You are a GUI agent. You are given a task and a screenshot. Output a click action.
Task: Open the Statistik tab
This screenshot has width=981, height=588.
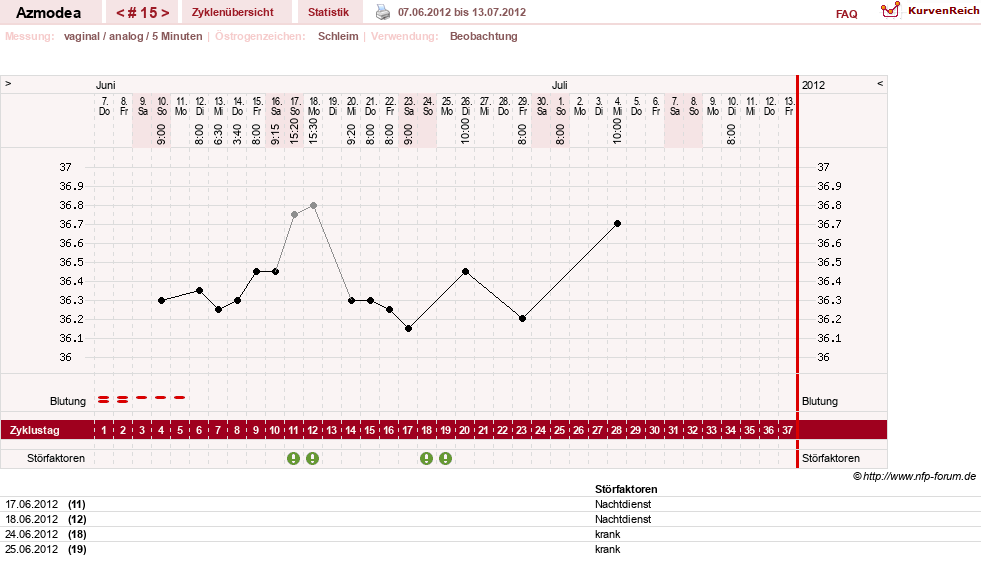[328, 12]
